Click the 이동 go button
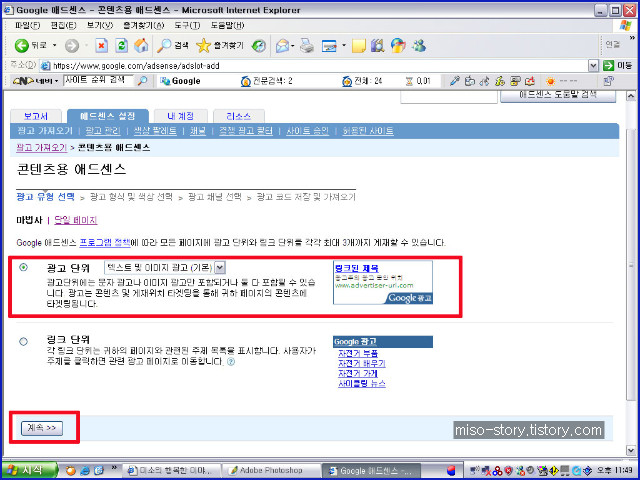The height and width of the screenshot is (480, 640). tap(618, 65)
